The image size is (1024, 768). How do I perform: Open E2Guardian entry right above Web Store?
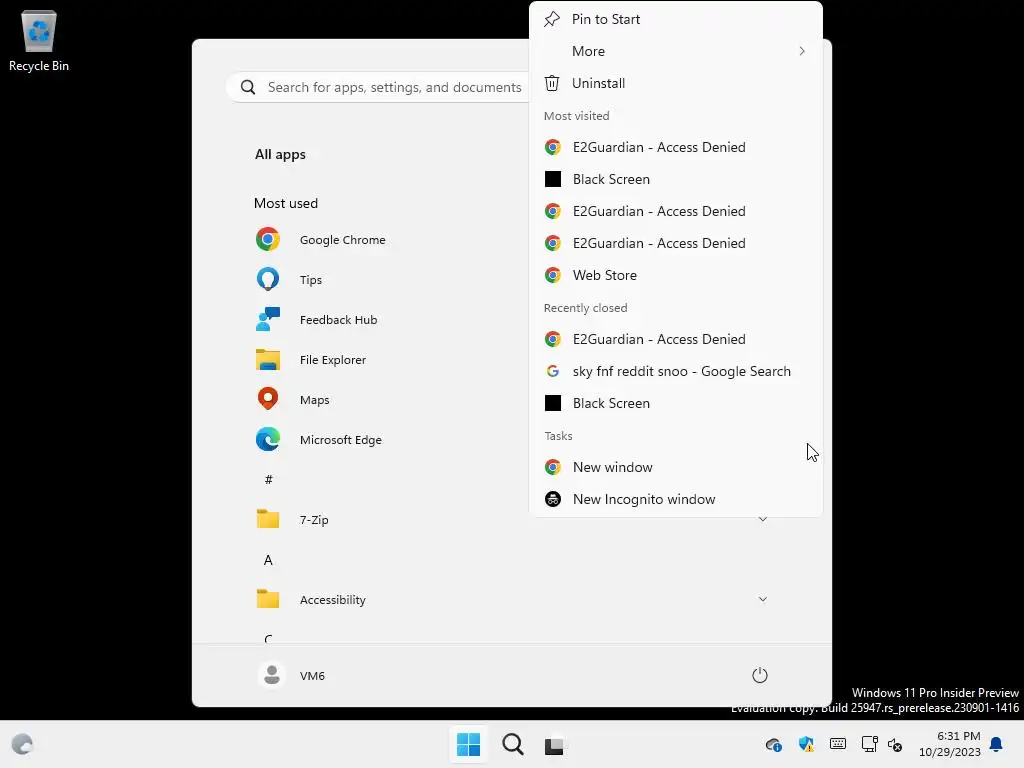click(676, 243)
